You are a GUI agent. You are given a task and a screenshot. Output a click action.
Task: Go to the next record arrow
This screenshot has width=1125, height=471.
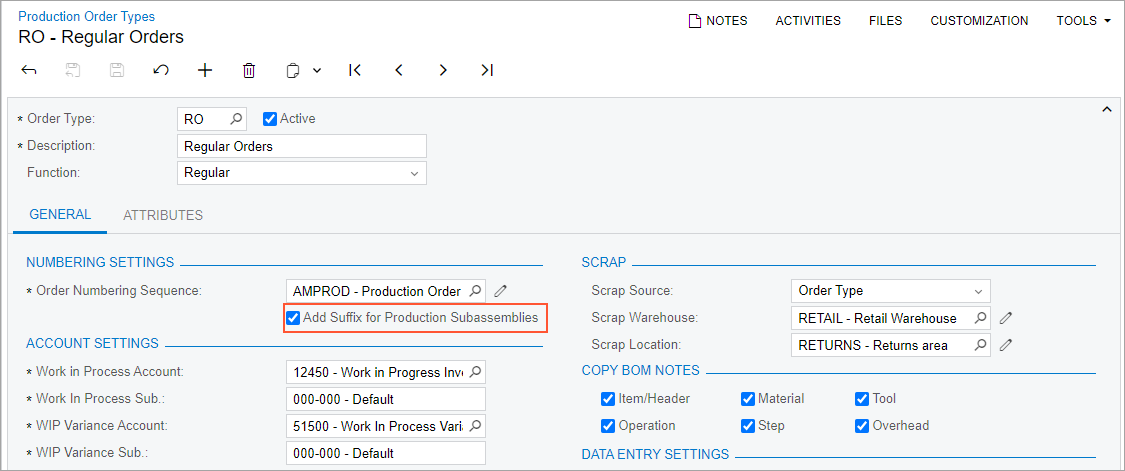(443, 70)
